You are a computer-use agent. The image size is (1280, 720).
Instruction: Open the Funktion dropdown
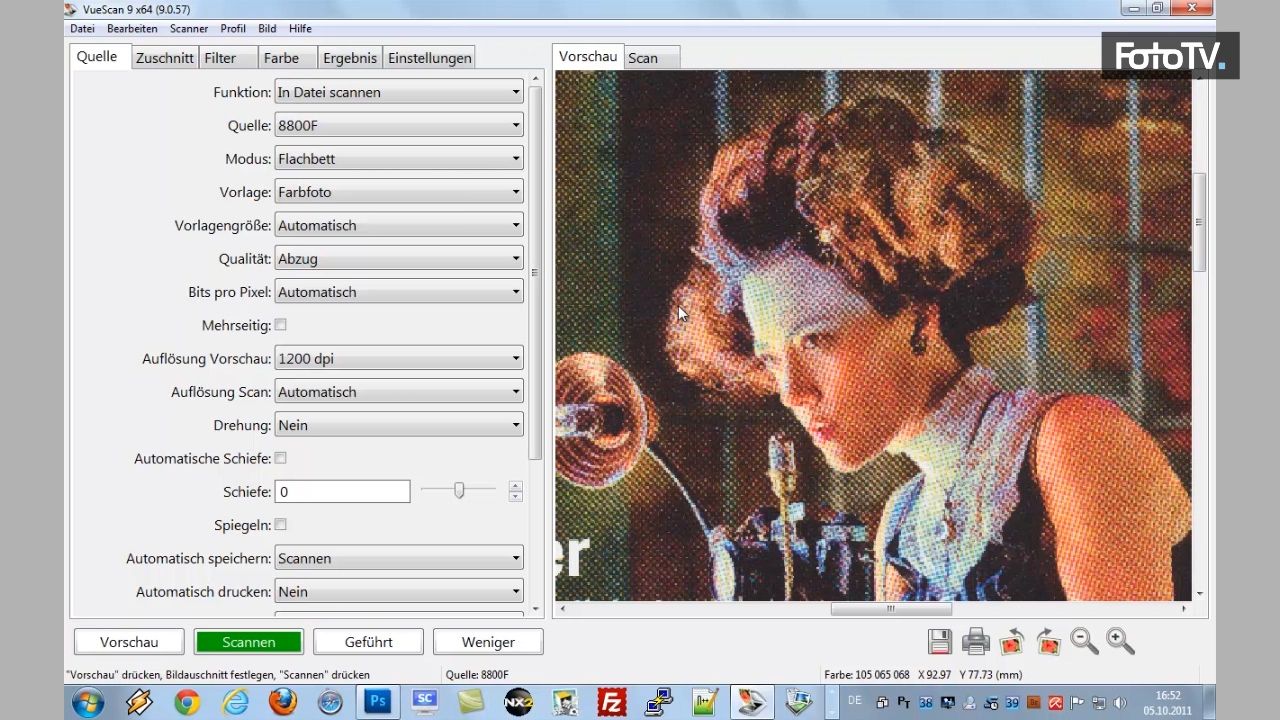(x=399, y=92)
